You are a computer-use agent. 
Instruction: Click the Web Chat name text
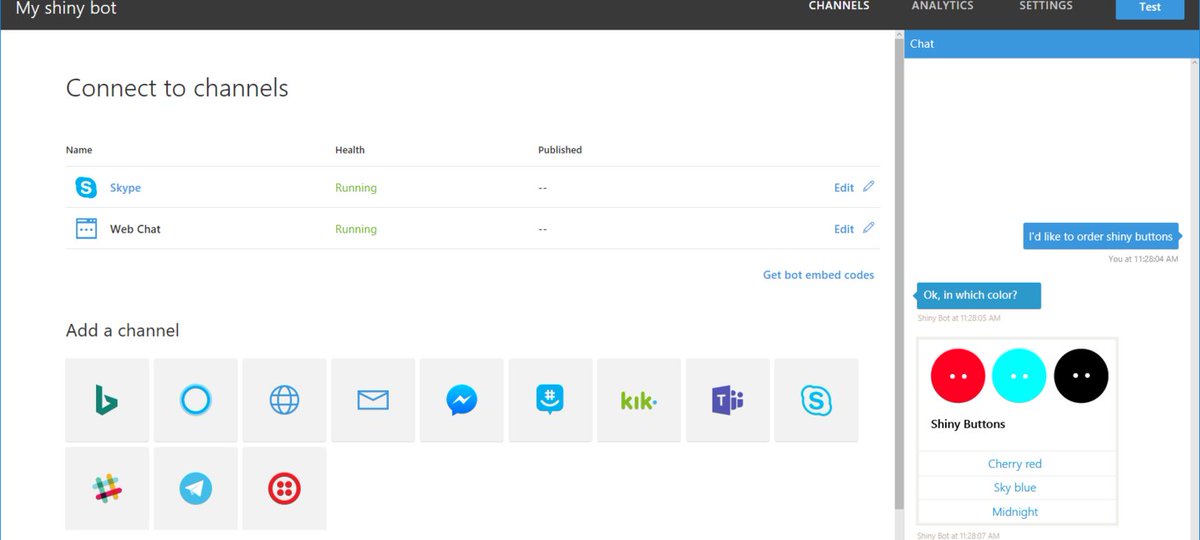[x=135, y=229]
